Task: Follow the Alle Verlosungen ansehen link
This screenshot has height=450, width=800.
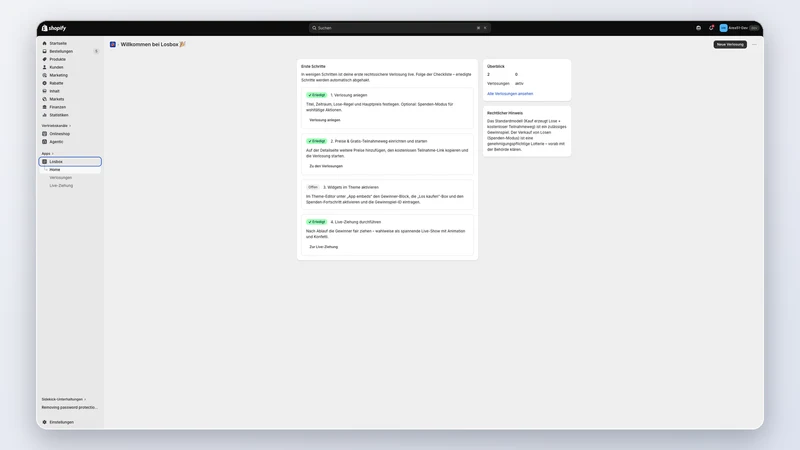Action: 510,94
